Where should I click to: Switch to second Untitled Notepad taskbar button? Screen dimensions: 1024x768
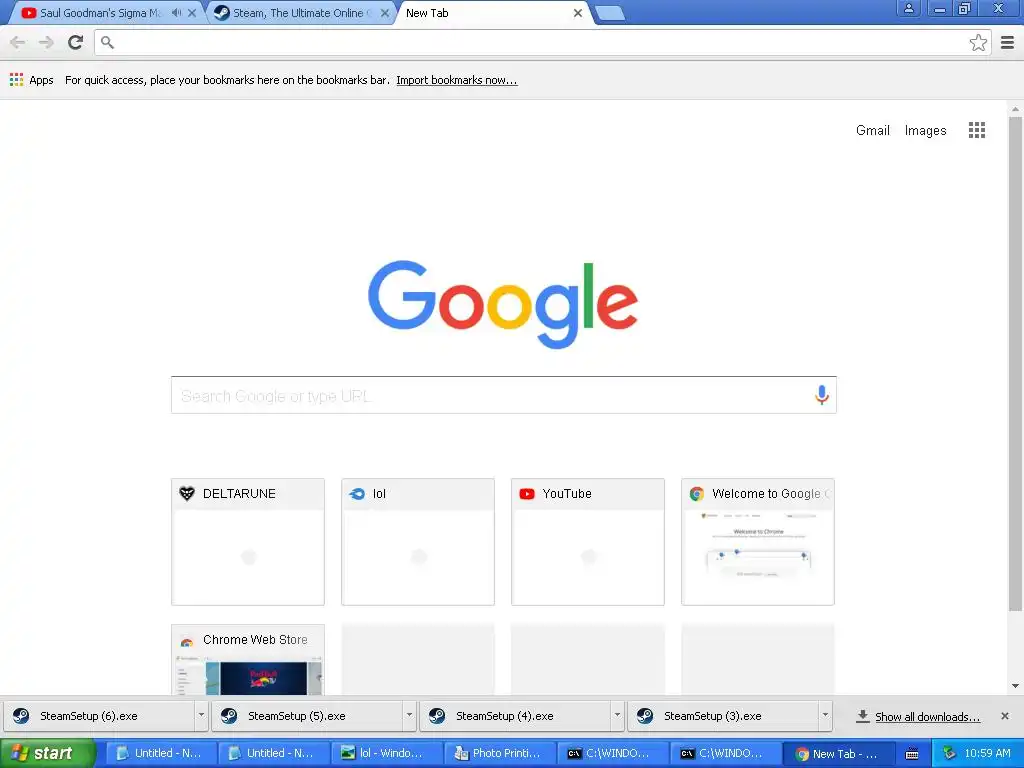click(x=272, y=753)
